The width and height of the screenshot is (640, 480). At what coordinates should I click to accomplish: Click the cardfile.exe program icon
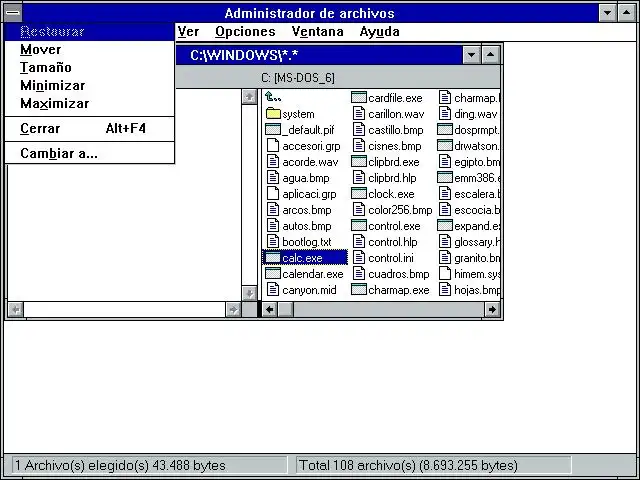pos(359,97)
